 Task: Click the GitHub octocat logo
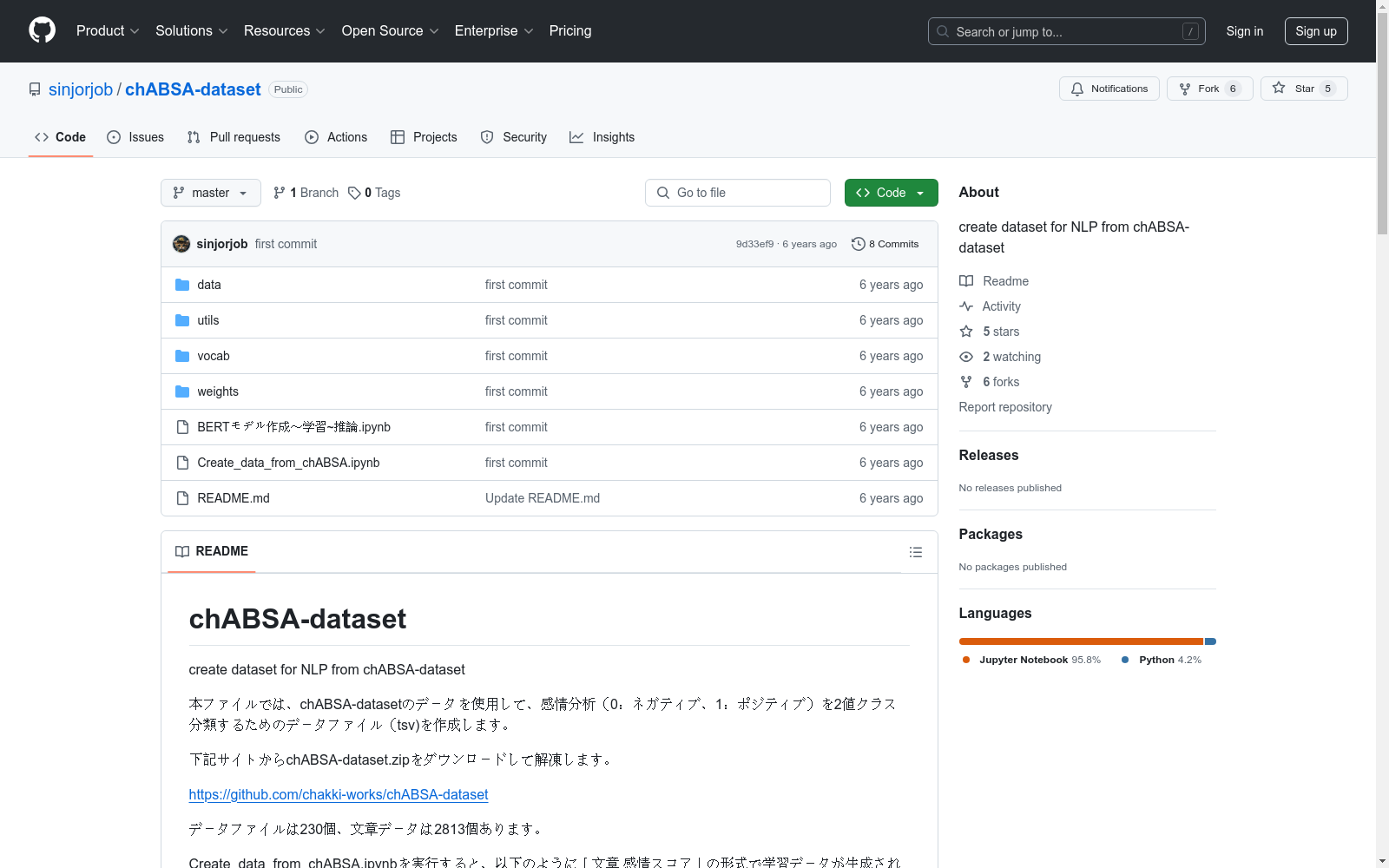[42, 30]
